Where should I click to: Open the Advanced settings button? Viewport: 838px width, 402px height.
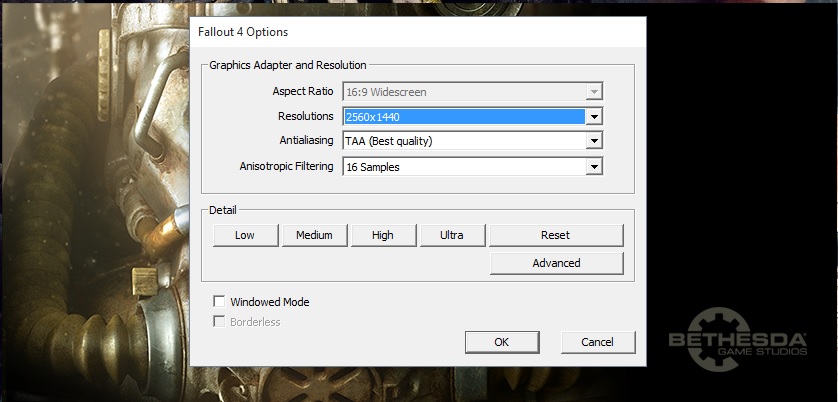(556, 263)
